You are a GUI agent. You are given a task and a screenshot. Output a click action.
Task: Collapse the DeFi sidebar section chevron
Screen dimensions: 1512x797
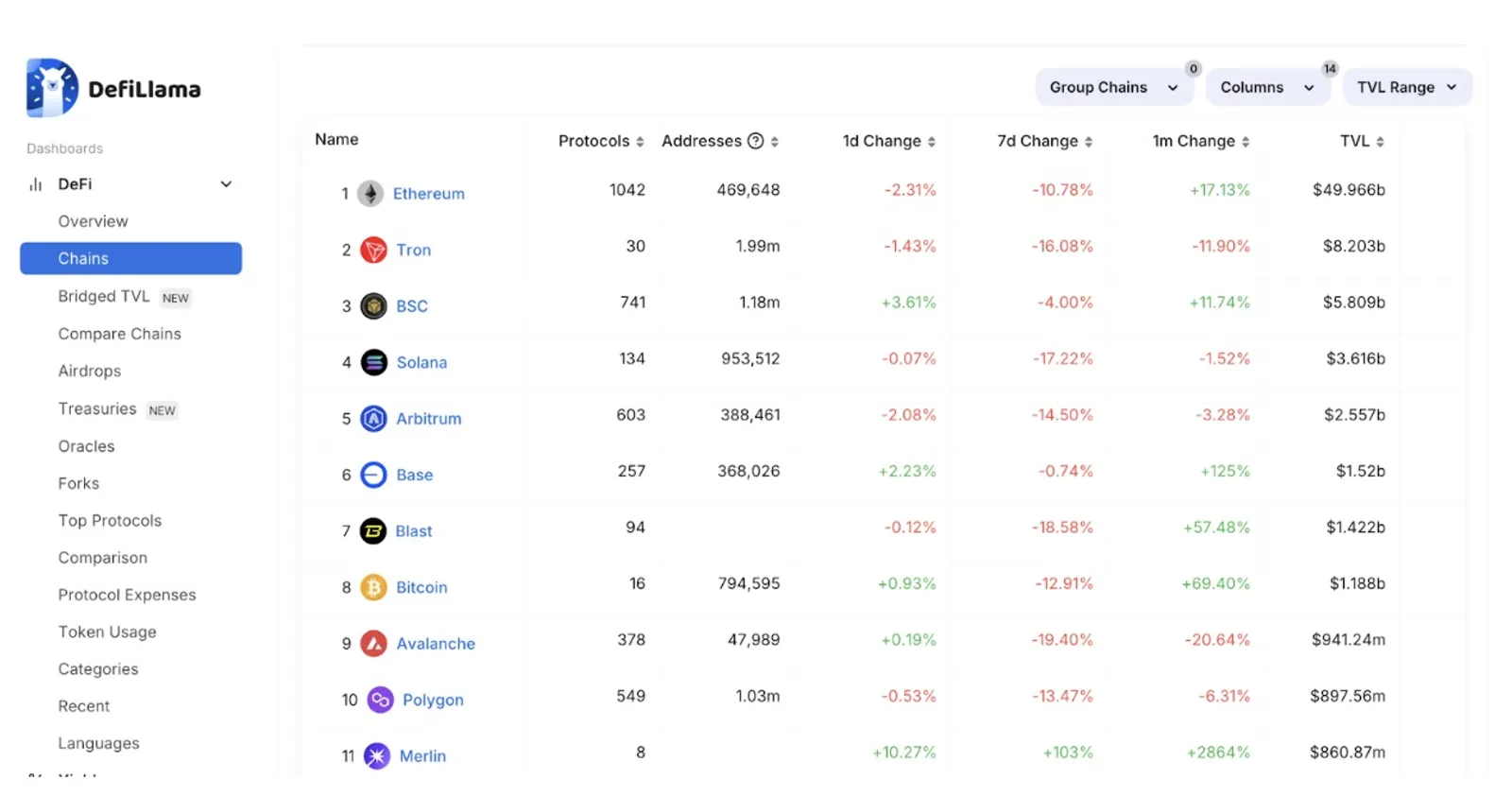[226, 184]
